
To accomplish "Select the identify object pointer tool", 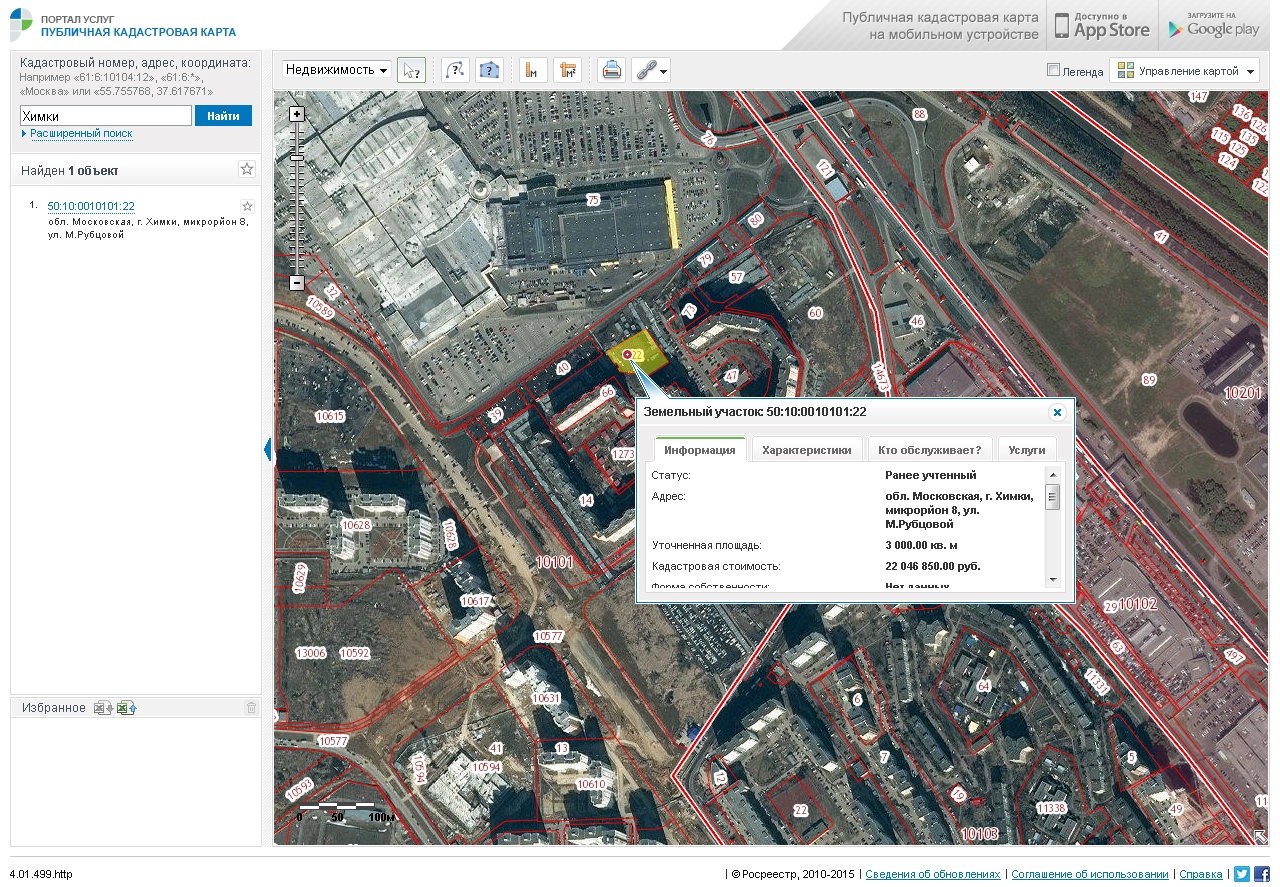I will pos(411,70).
